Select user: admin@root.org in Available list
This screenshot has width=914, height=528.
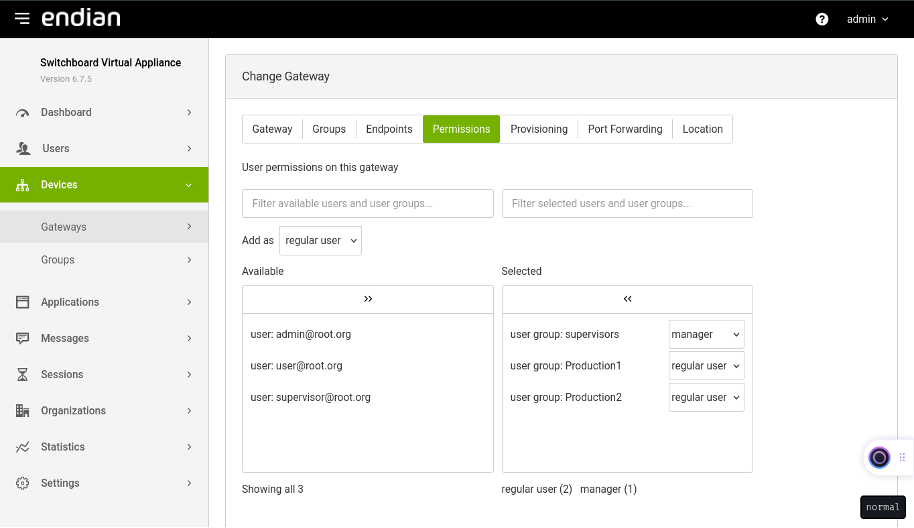(301, 335)
